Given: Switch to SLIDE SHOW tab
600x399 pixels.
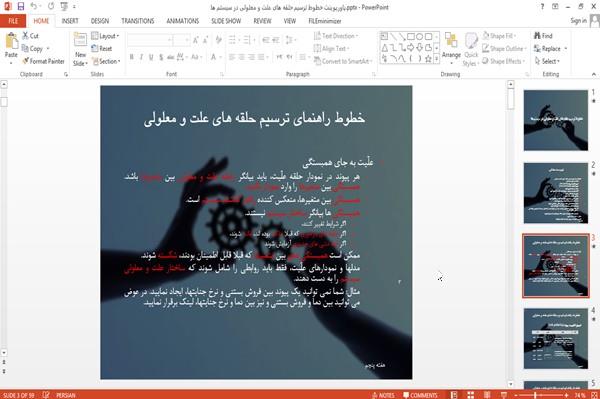Looking at the screenshot, I should [226, 21].
